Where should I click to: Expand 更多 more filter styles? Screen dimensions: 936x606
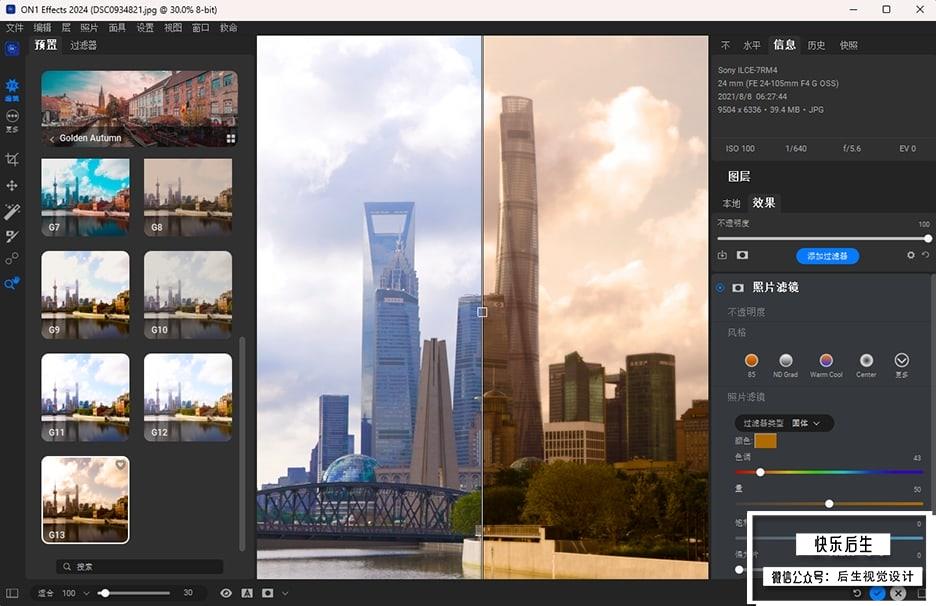click(901, 364)
